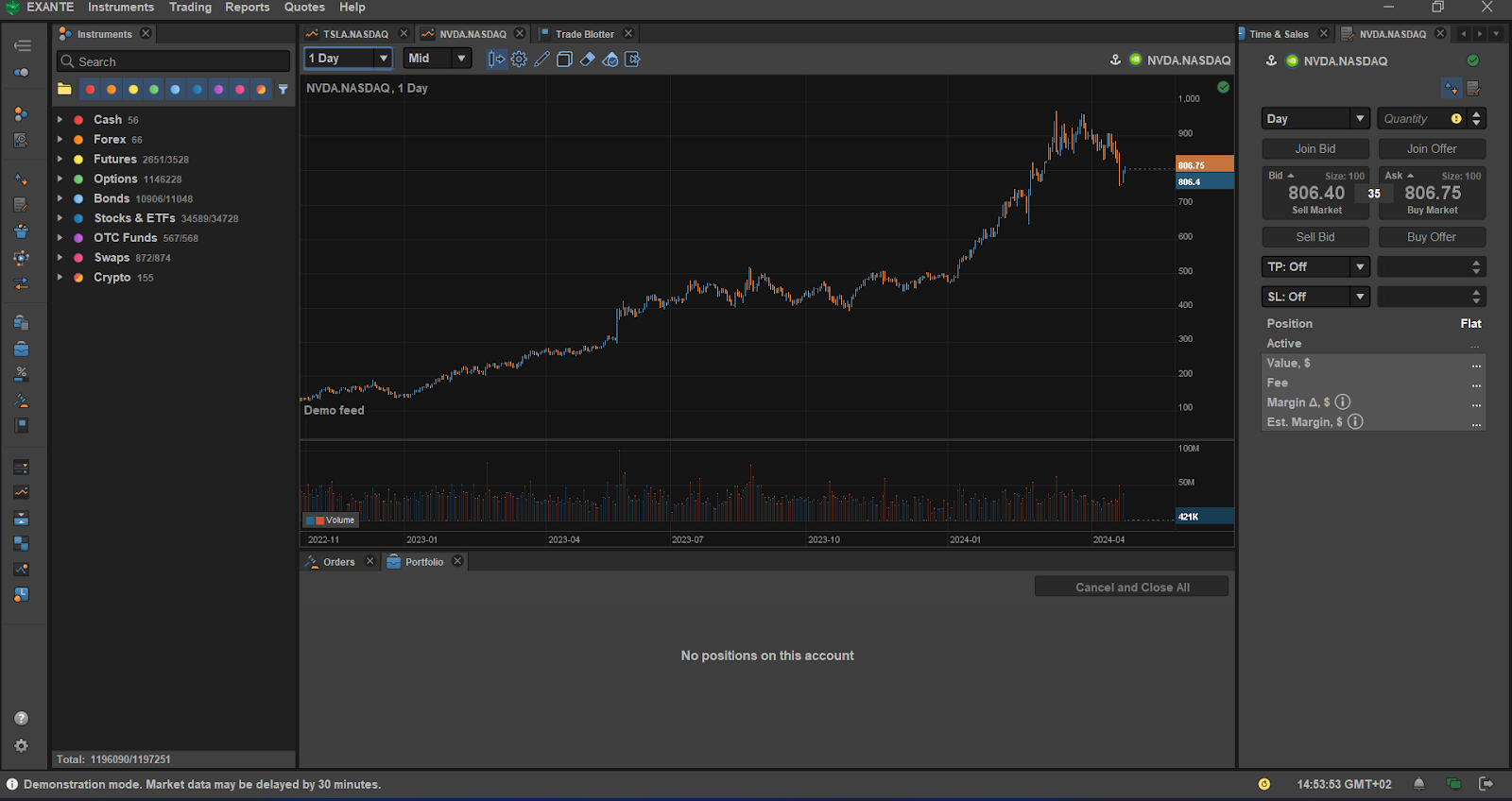Click the anchor link icon in chart header
The height and width of the screenshot is (801, 1512).
pyautogui.click(x=1115, y=60)
